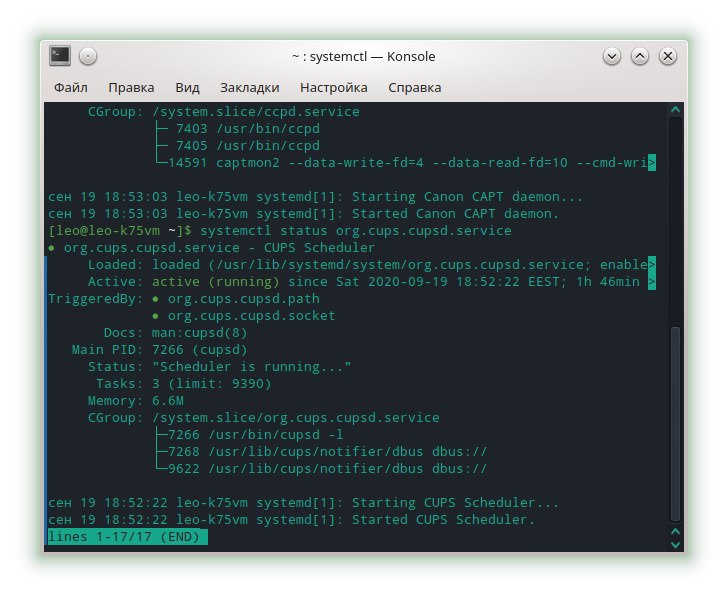
Task: Click 'Main PID: 7266 (cupsd)' line
Action: pyautogui.click(x=159, y=350)
